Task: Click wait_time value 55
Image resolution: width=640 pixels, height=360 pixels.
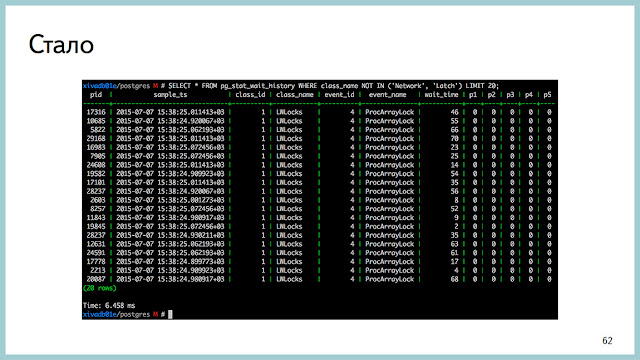Action: point(455,121)
